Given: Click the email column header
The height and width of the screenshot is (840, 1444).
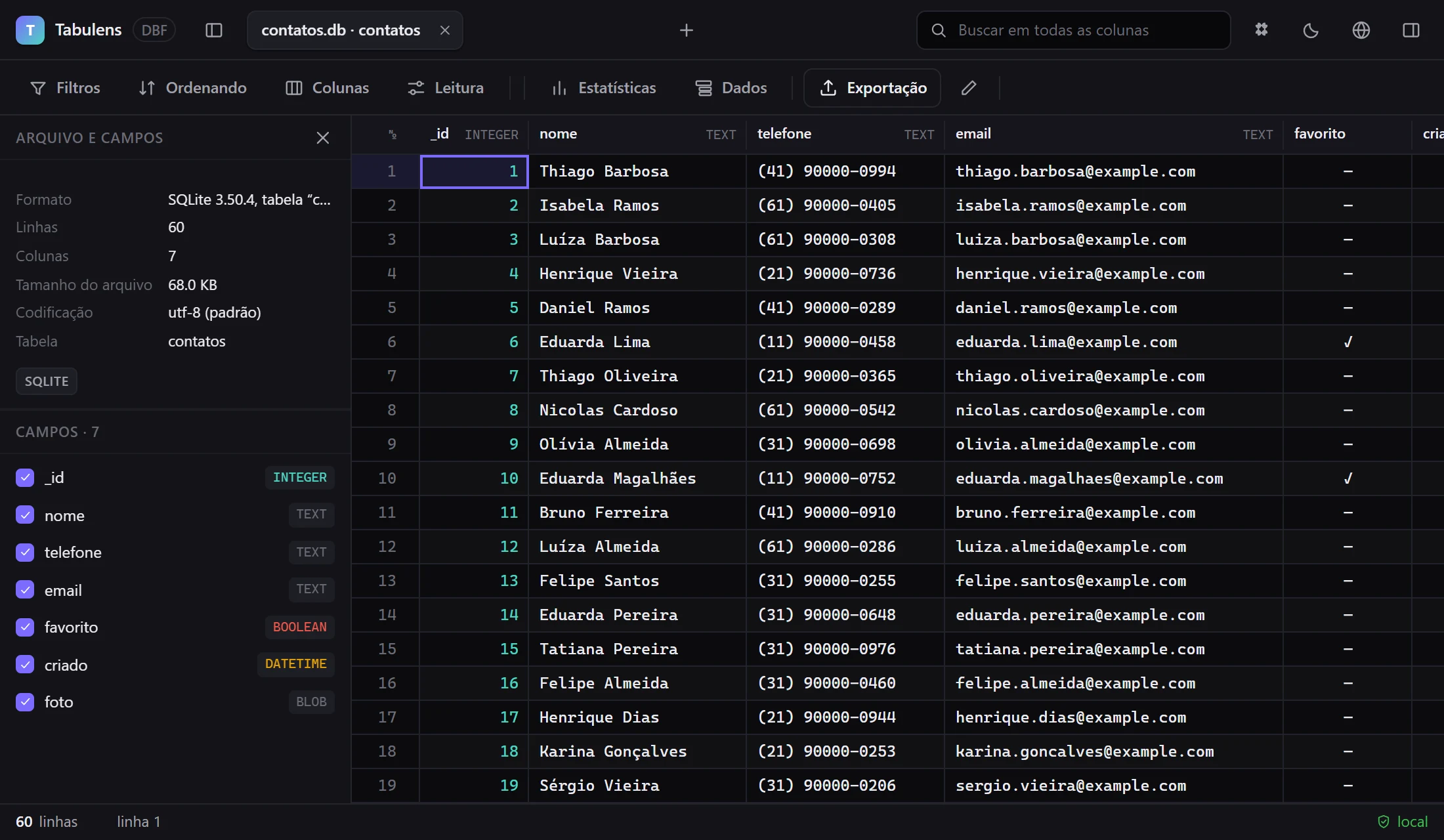Looking at the screenshot, I should [x=1114, y=135].
